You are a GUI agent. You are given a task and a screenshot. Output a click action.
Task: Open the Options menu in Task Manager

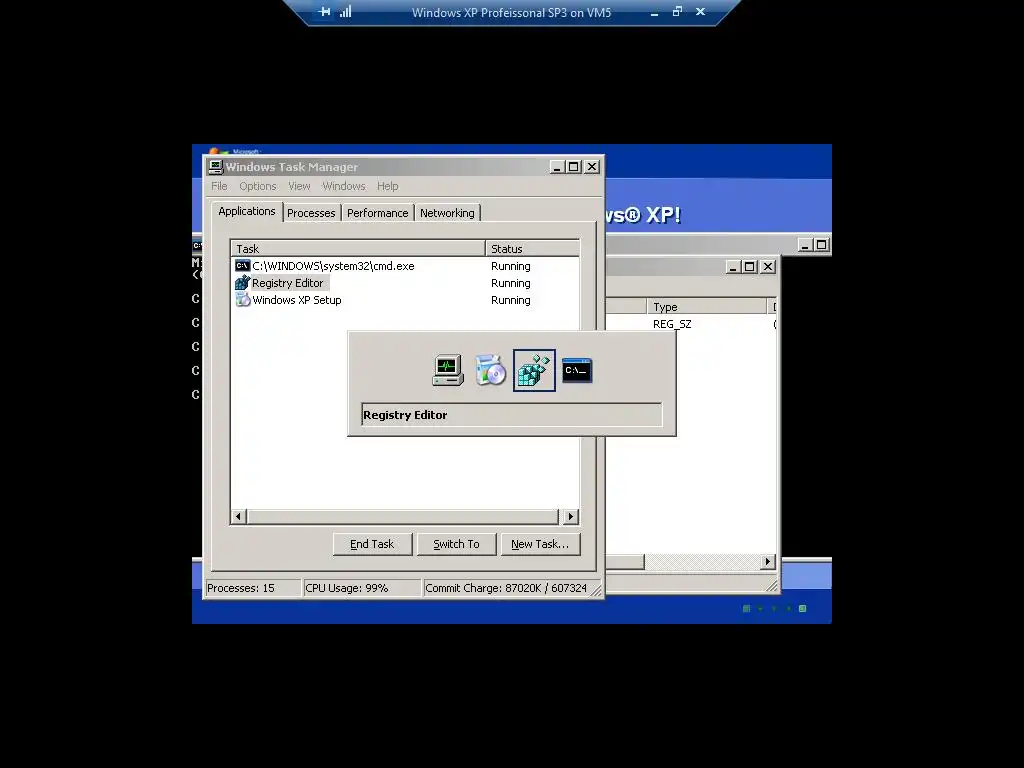257,186
